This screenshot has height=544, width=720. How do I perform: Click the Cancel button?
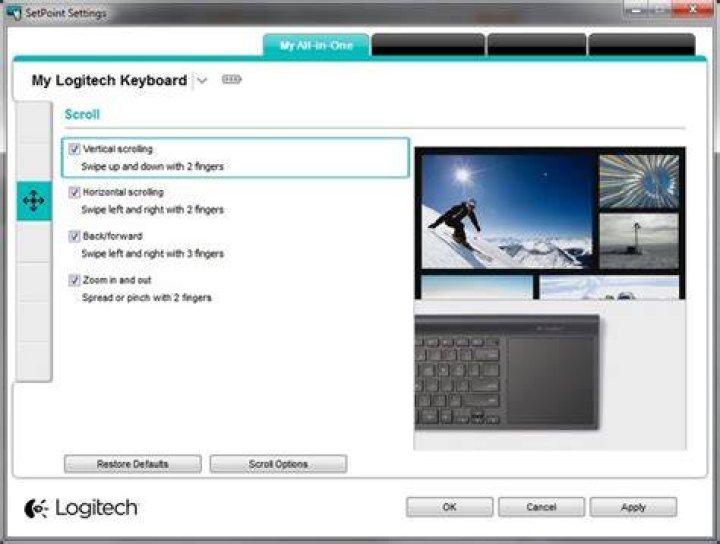(x=541, y=507)
